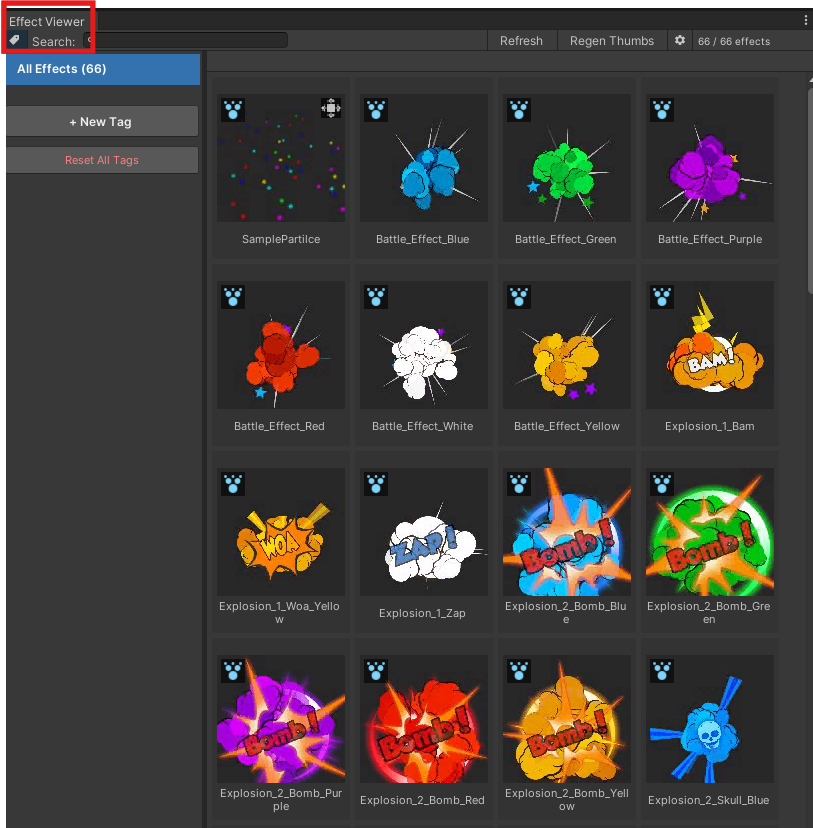This screenshot has height=828, width=813.
Task: Click the move gizmo icon on SamplePartilce
Action: click(331, 108)
